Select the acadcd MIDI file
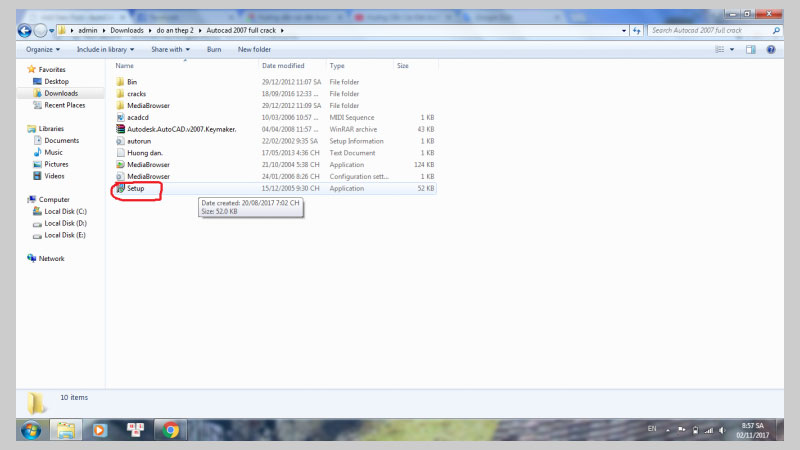800x450 pixels. [x=140, y=117]
